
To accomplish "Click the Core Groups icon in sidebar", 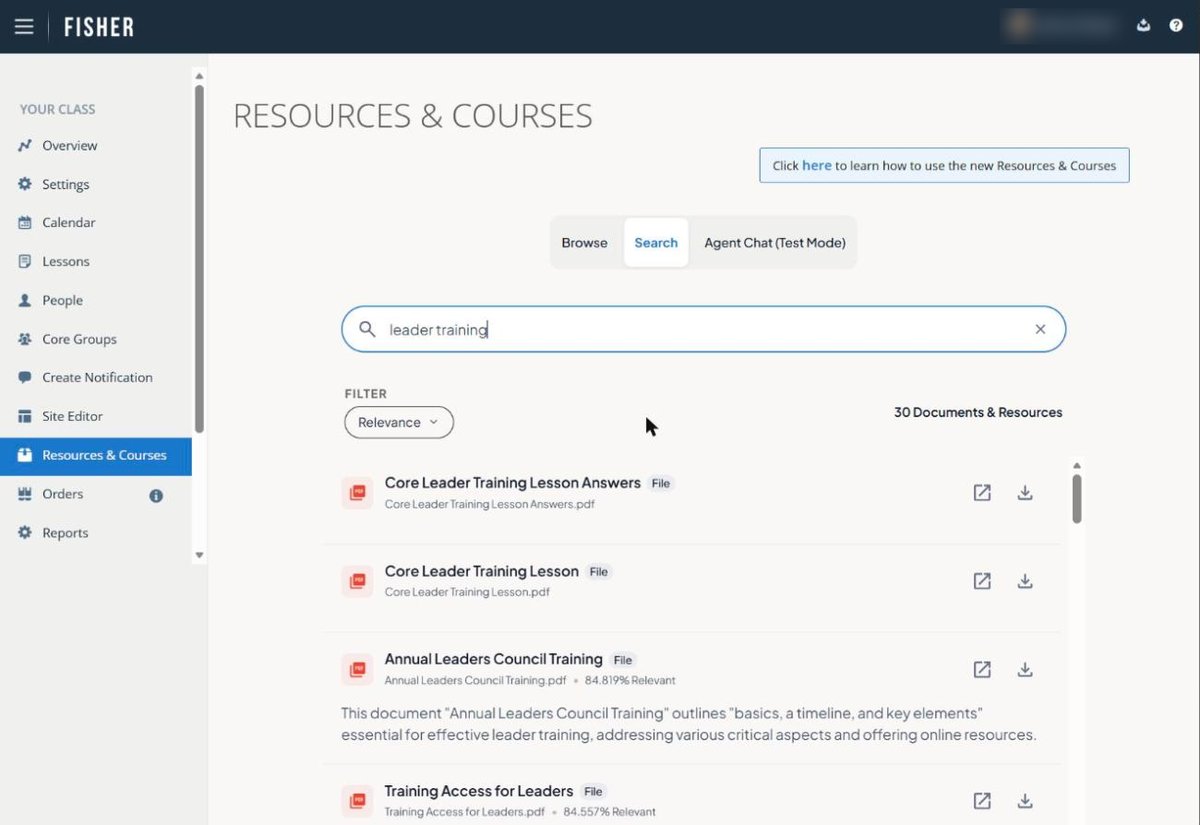I will tap(25, 339).
